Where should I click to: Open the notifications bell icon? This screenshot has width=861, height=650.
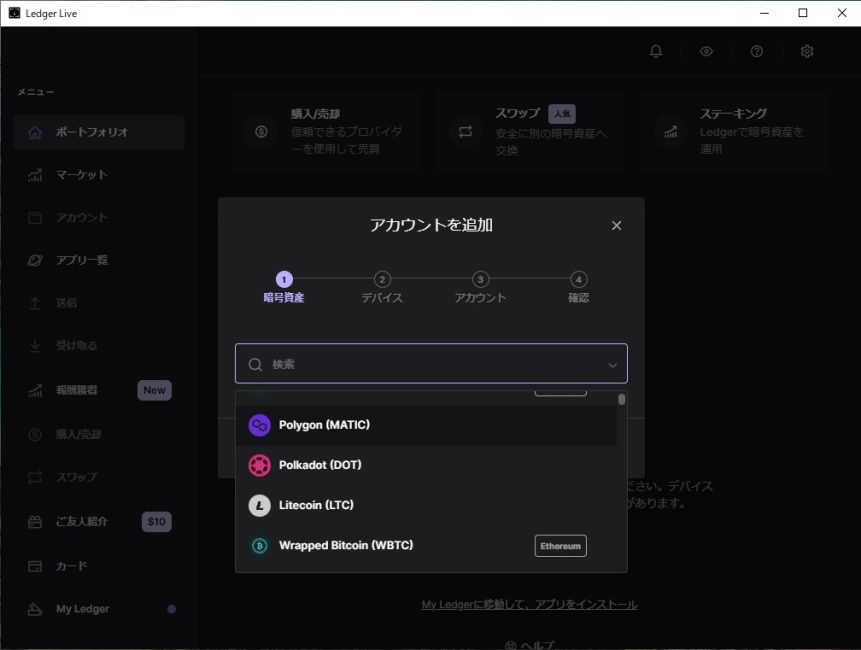tap(656, 51)
